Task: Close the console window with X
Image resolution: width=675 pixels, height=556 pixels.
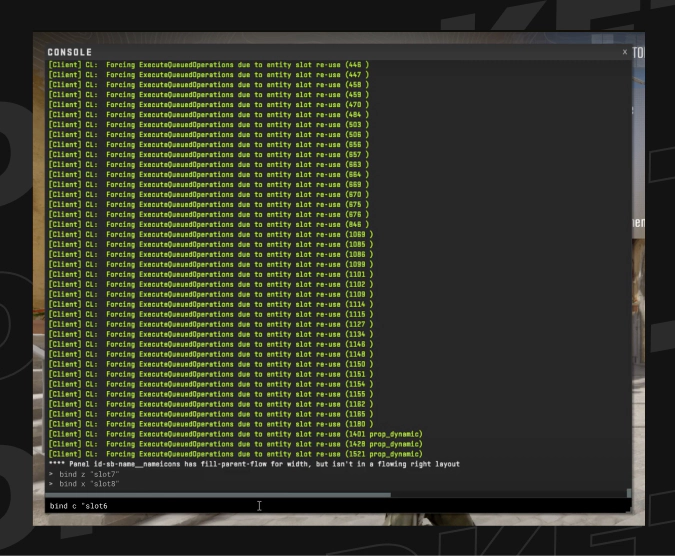Action: click(x=625, y=52)
